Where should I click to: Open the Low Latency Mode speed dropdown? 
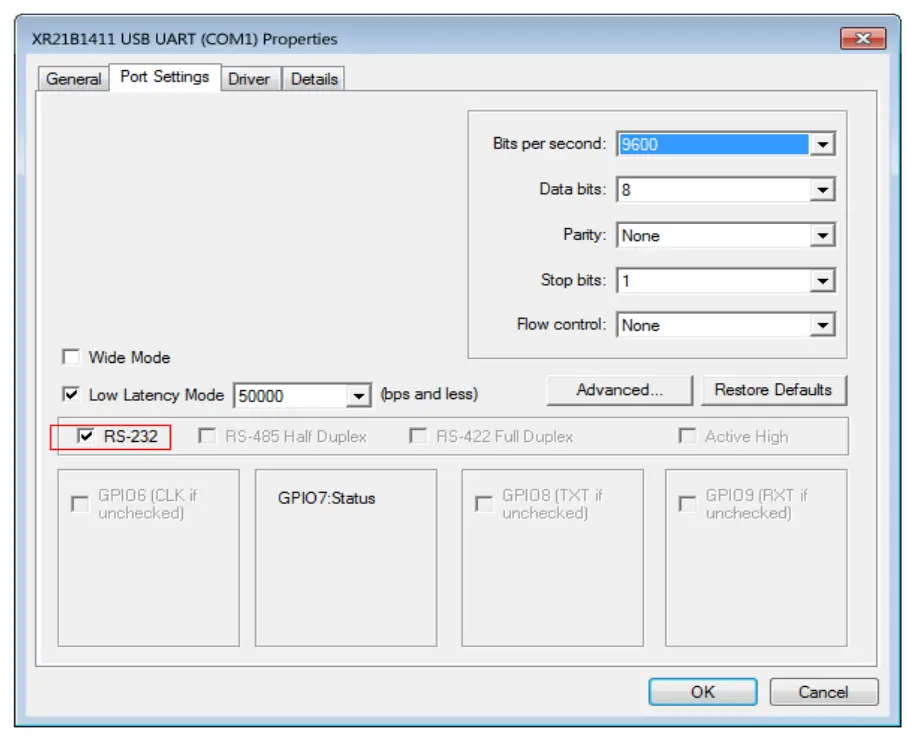[360, 395]
